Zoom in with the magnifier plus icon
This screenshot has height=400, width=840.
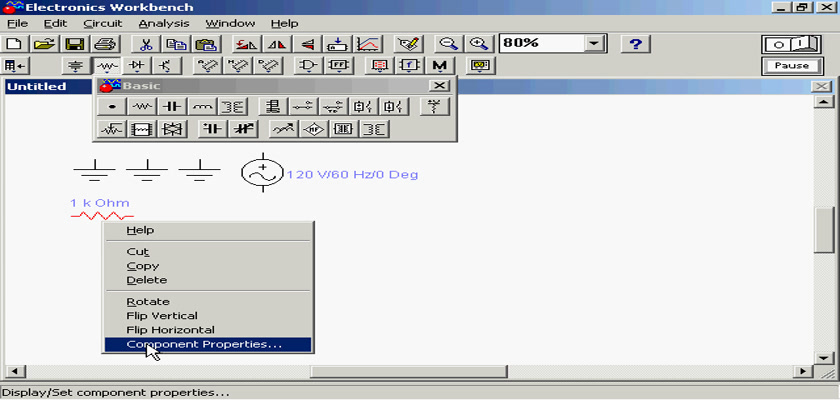479,44
